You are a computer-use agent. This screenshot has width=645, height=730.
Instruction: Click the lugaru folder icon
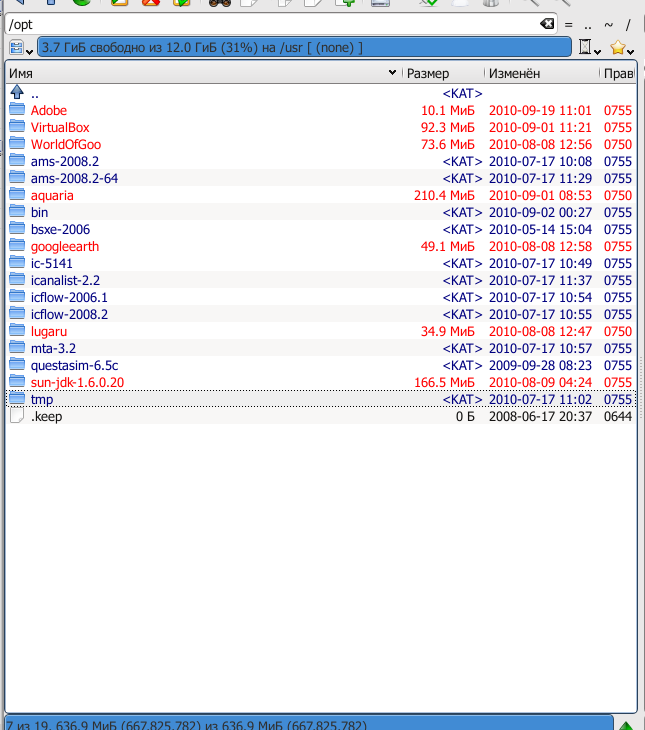point(17,331)
